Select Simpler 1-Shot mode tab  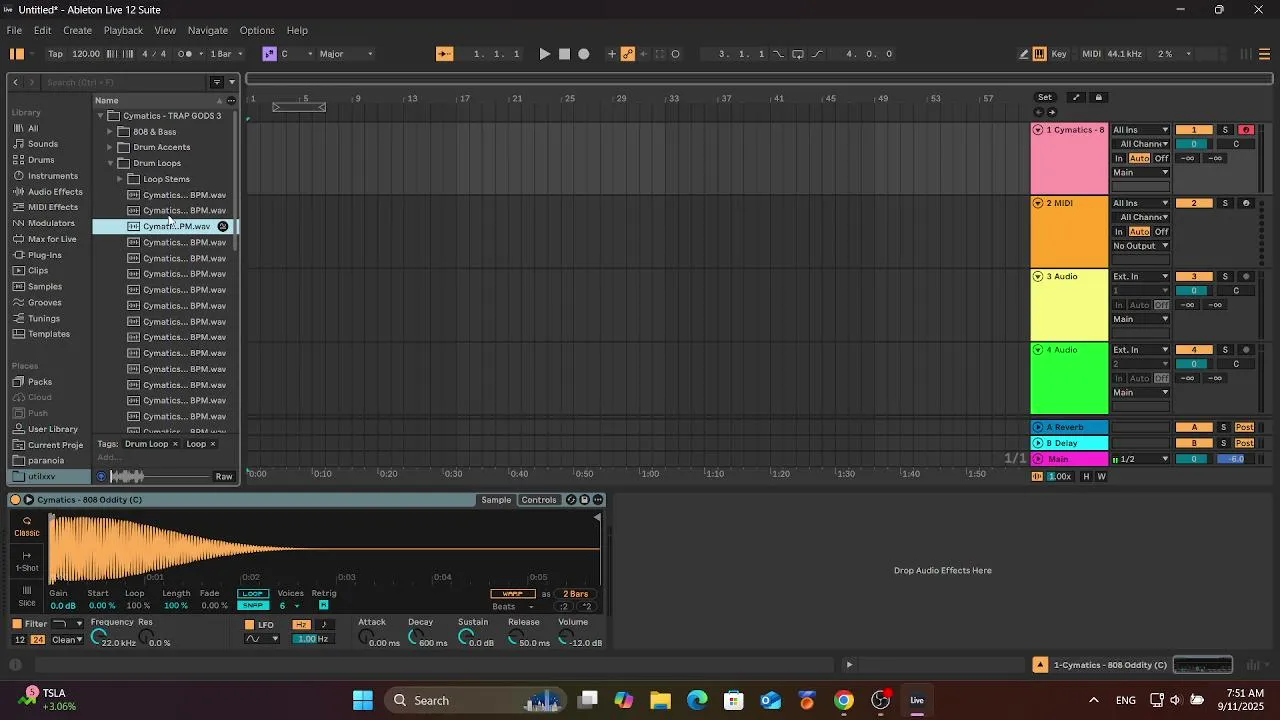tap(27, 561)
